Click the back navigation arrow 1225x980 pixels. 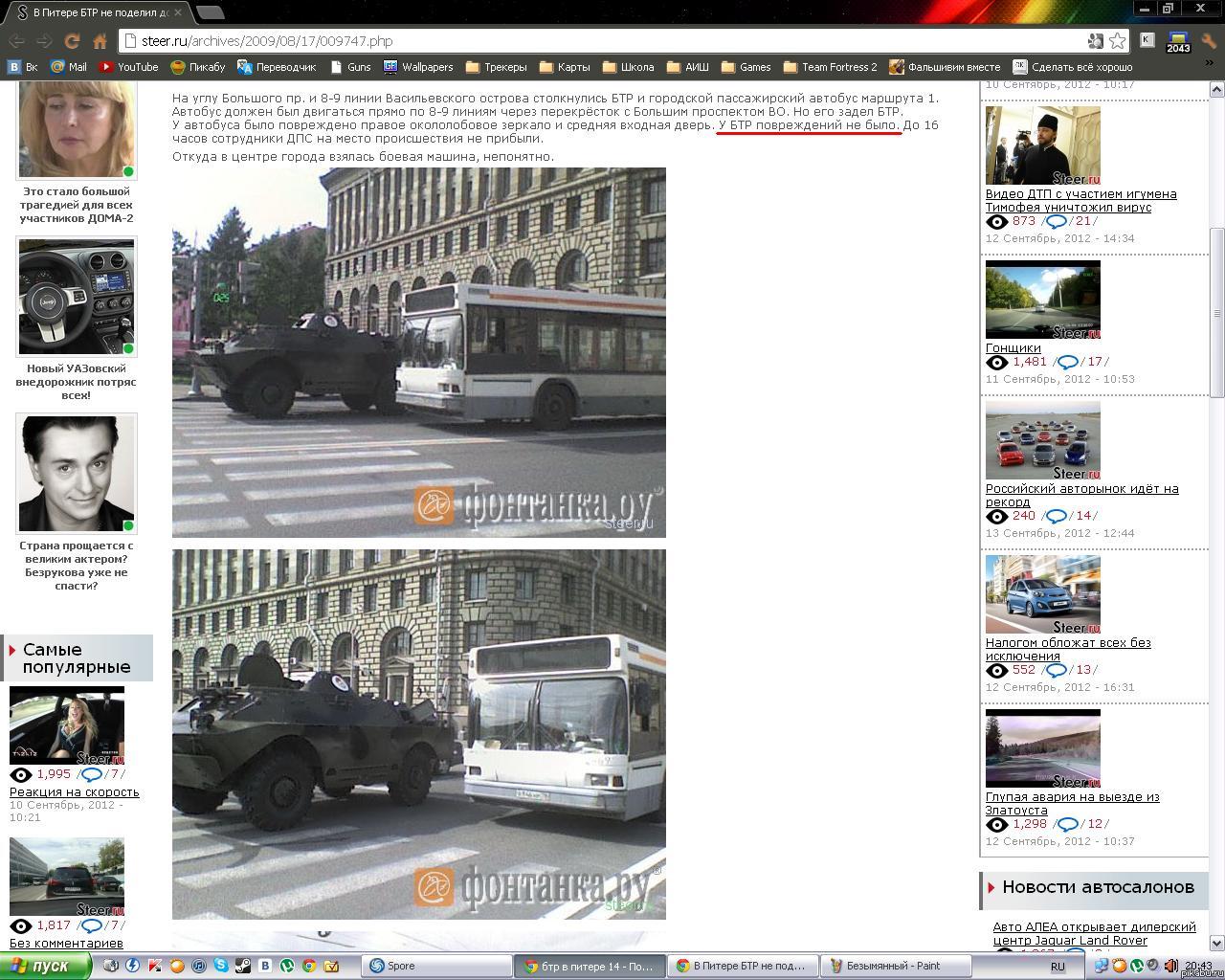pos(16,41)
